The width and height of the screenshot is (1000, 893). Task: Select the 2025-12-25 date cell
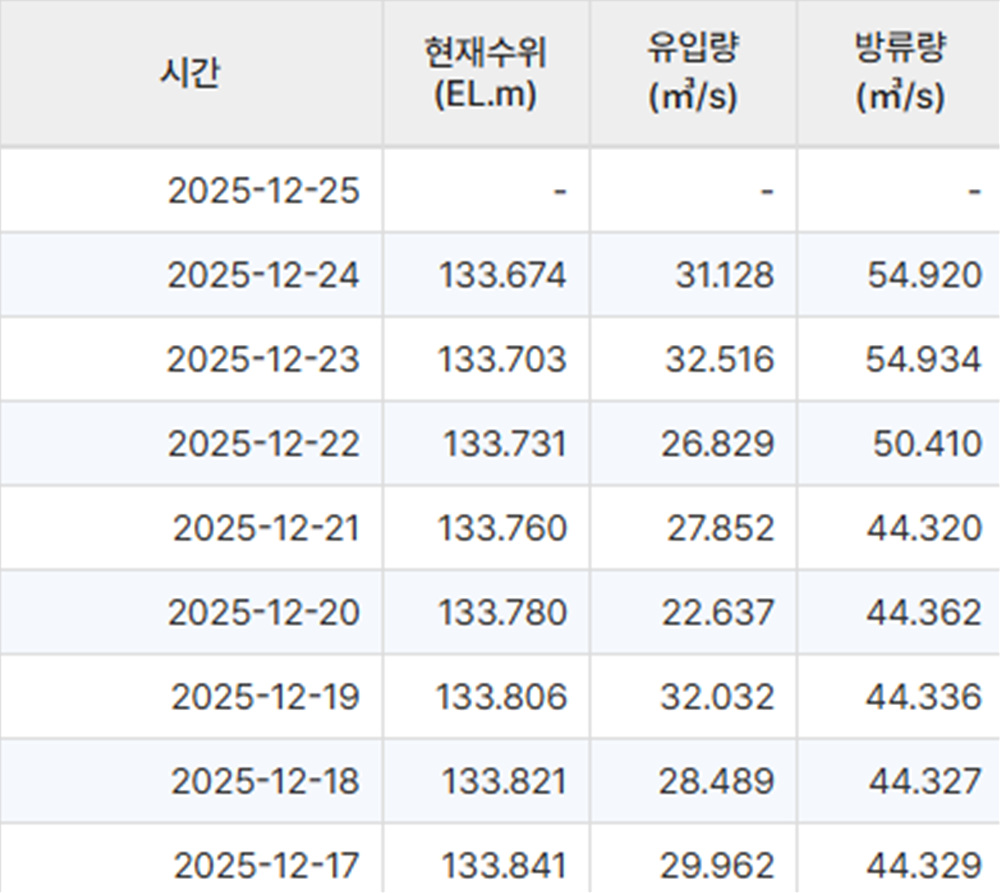click(x=263, y=190)
